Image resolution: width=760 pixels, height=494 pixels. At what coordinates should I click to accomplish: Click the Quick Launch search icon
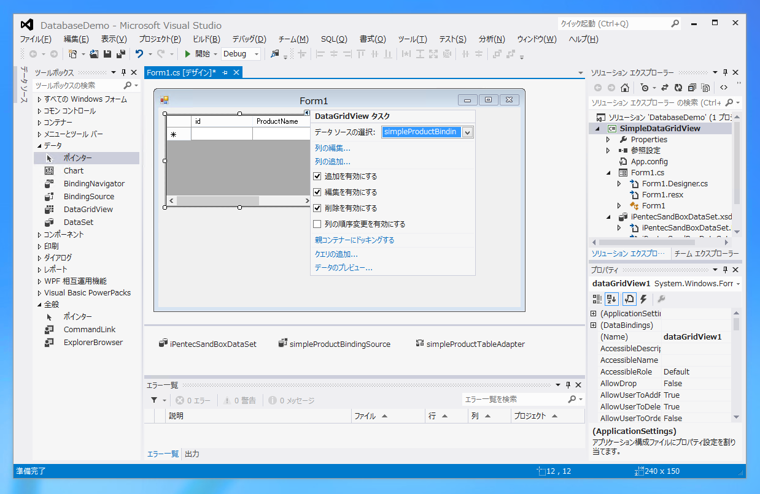[675, 23]
